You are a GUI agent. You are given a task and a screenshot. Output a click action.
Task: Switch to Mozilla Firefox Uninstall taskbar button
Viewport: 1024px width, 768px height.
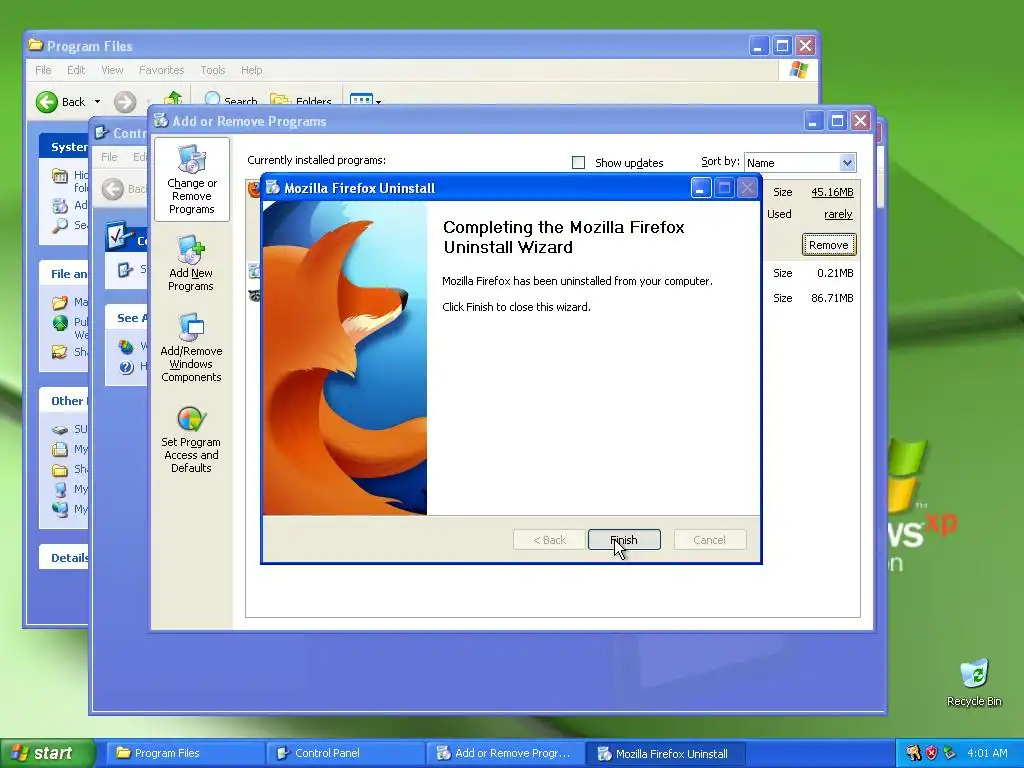click(665, 753)
